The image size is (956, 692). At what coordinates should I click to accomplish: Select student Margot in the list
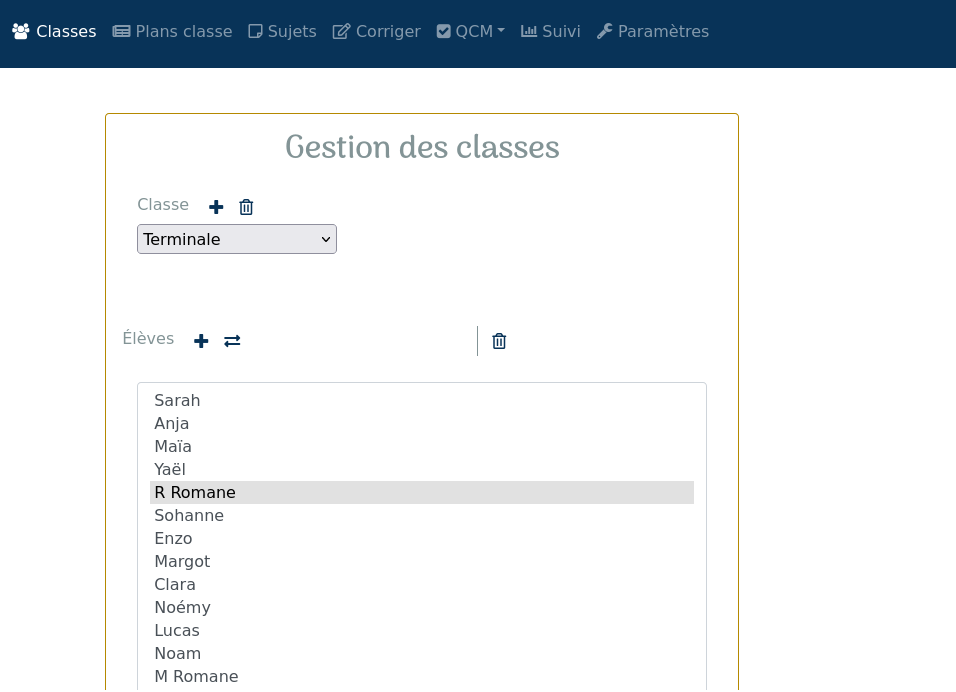[x=421, y=562]
